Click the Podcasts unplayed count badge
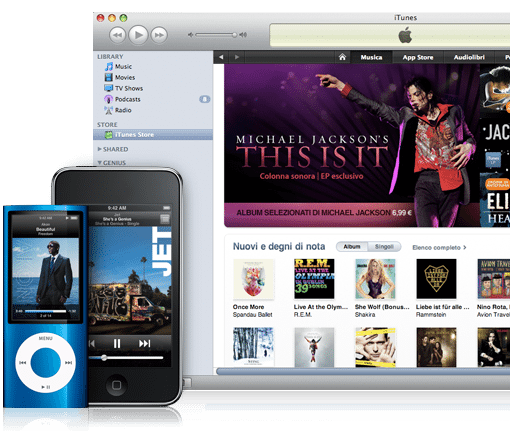 (205, 99)
